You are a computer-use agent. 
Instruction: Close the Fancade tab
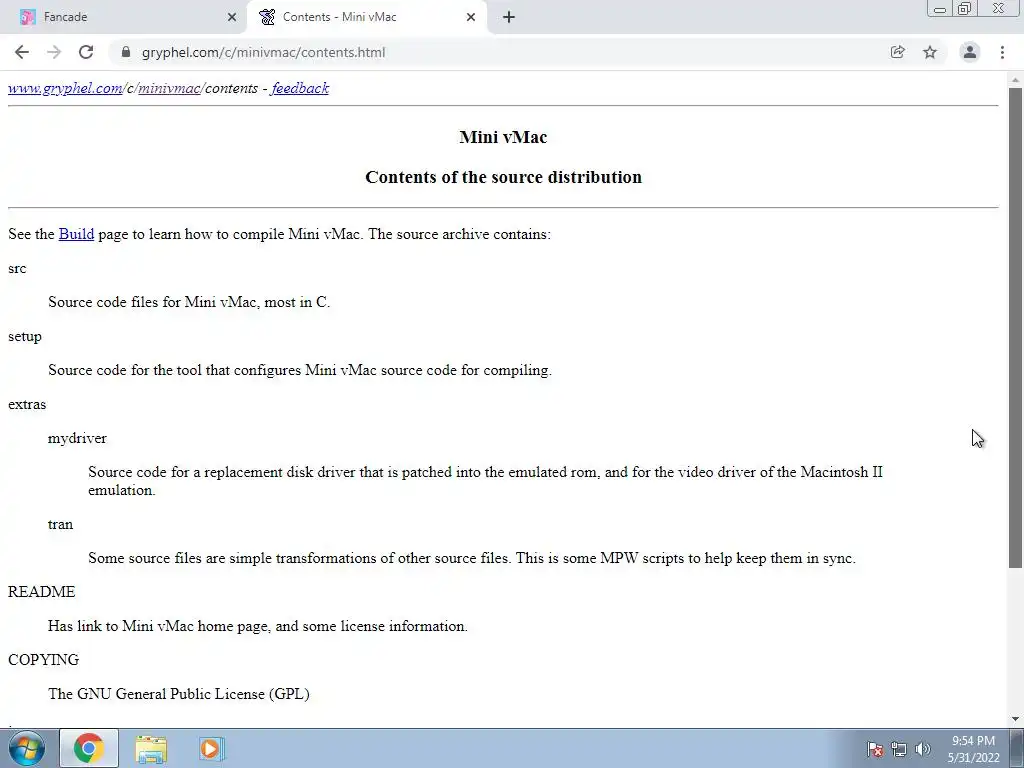coord(232,17)
